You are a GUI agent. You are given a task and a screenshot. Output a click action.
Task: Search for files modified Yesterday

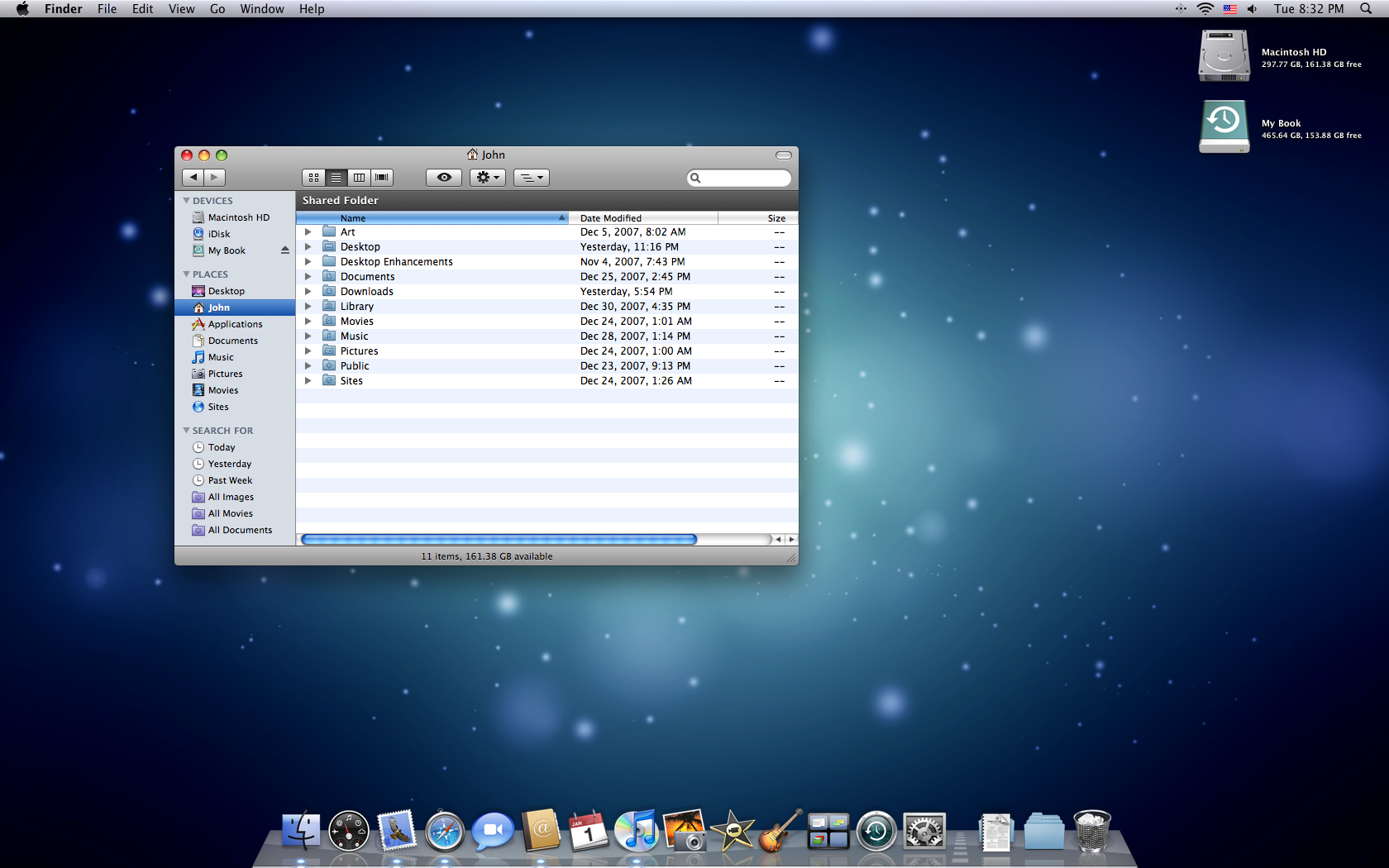coord(235,464)
